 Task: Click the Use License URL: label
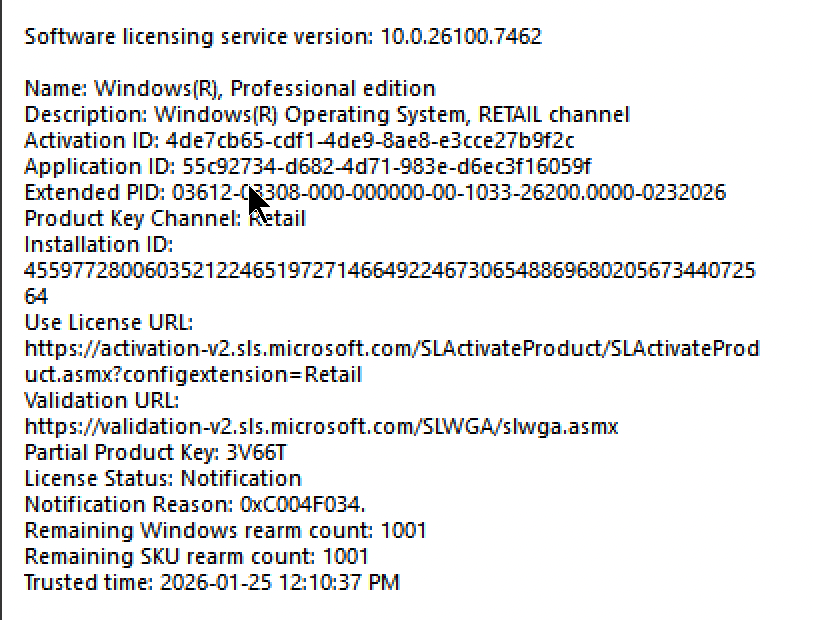108,322
